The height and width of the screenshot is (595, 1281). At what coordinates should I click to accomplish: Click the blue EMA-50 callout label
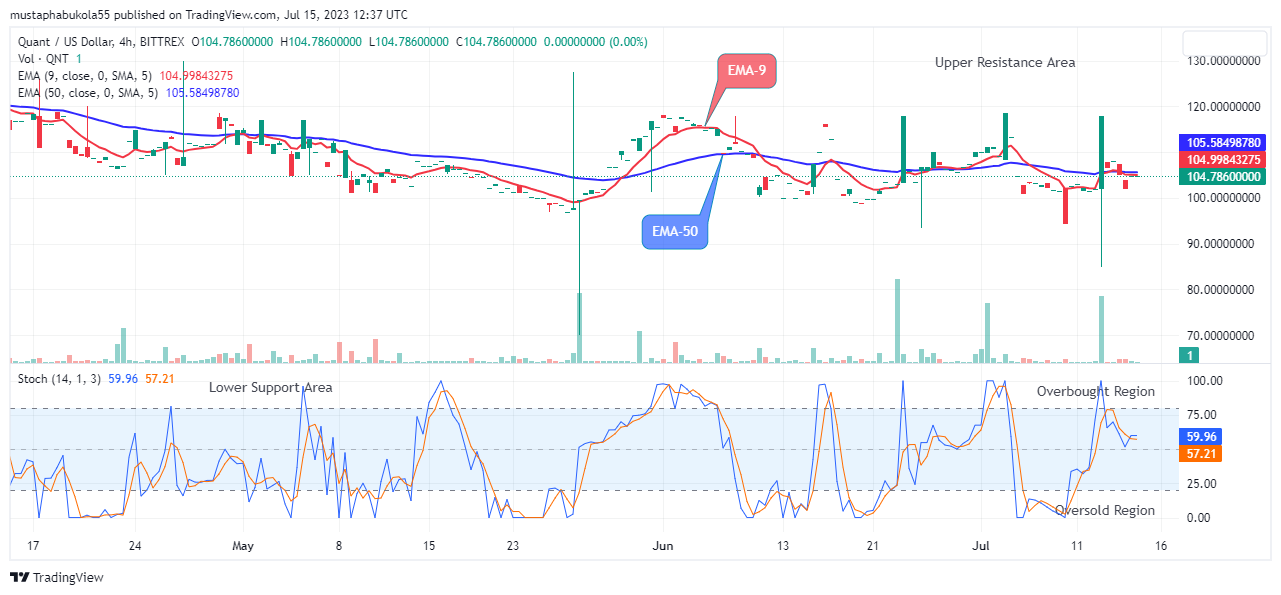click(x=675, y=231)
